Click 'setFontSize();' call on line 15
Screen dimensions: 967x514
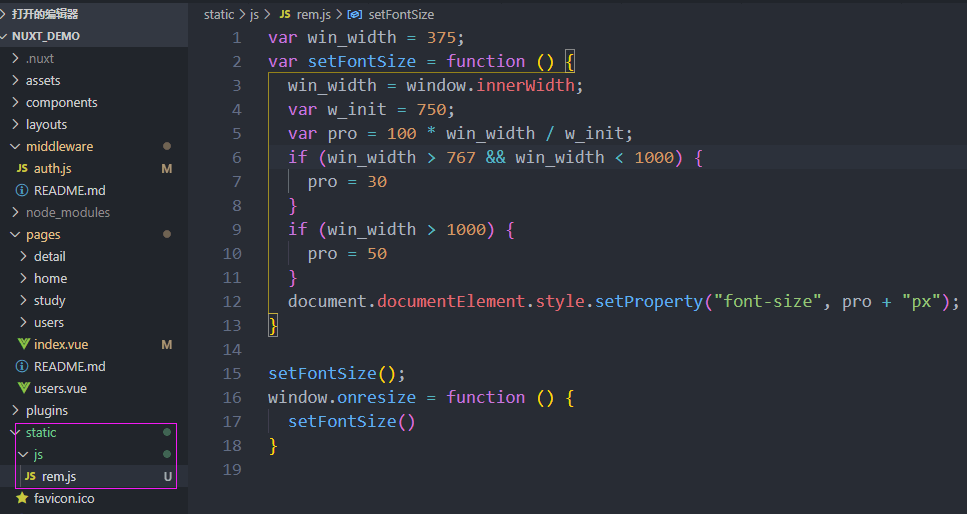(x=337, y=373)
